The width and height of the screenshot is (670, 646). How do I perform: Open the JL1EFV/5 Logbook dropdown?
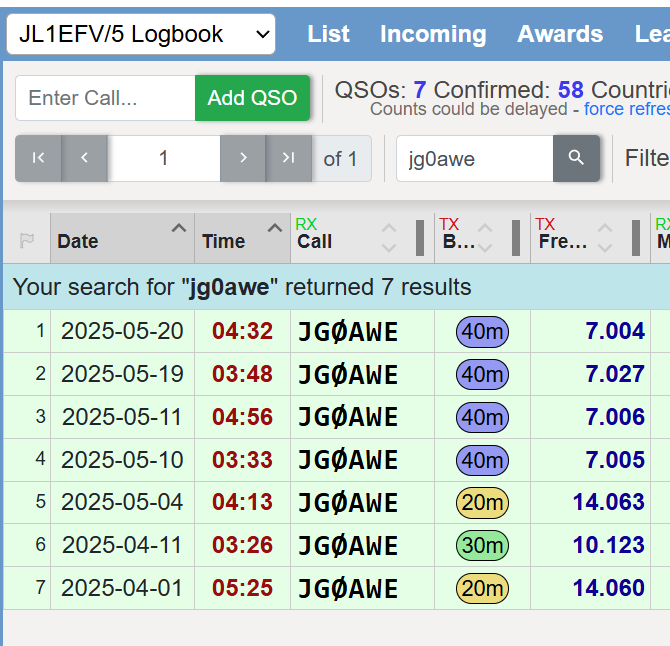[141, 34]
